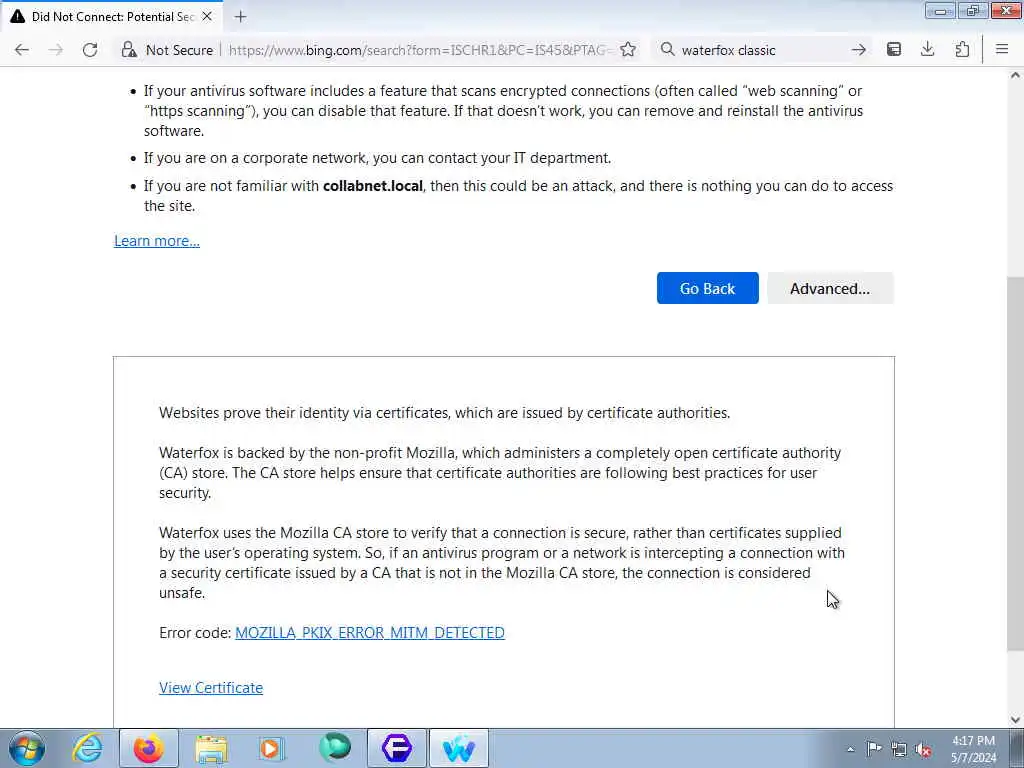This screenshot has height=768, width=1024.
Task: Open the View Certificate link
Action: coord(211,688)
